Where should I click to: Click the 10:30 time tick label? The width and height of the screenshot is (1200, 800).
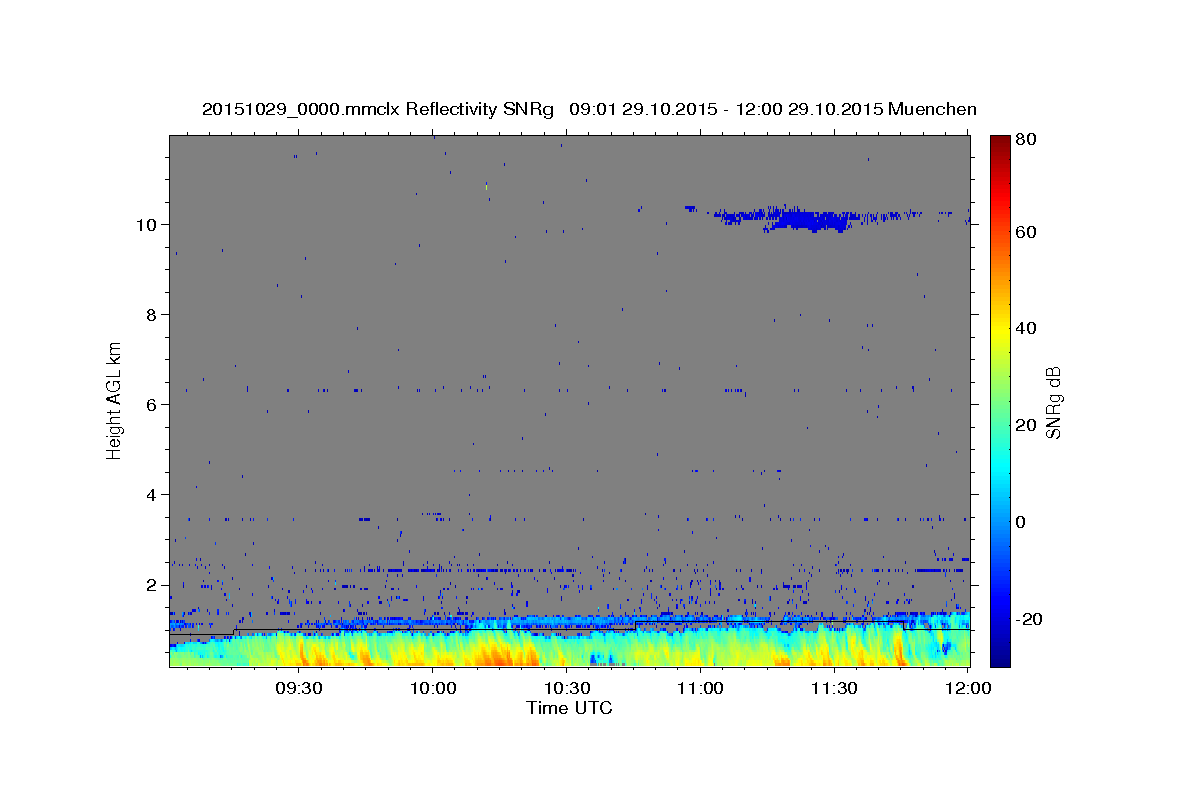pyautogui.click(x=567, y=688)
